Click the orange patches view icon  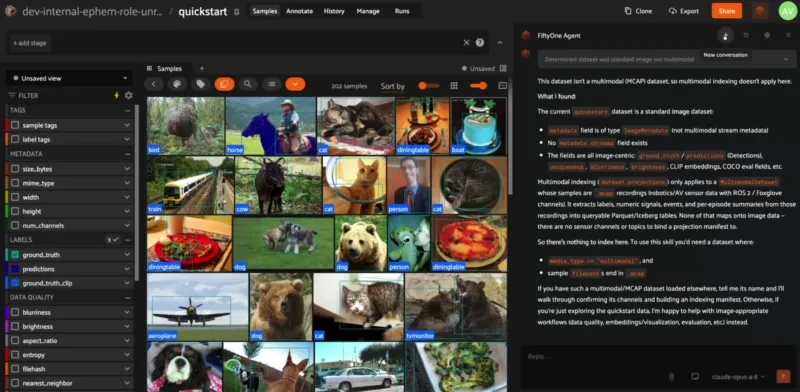pyautogui.click(x=224, y=84)
